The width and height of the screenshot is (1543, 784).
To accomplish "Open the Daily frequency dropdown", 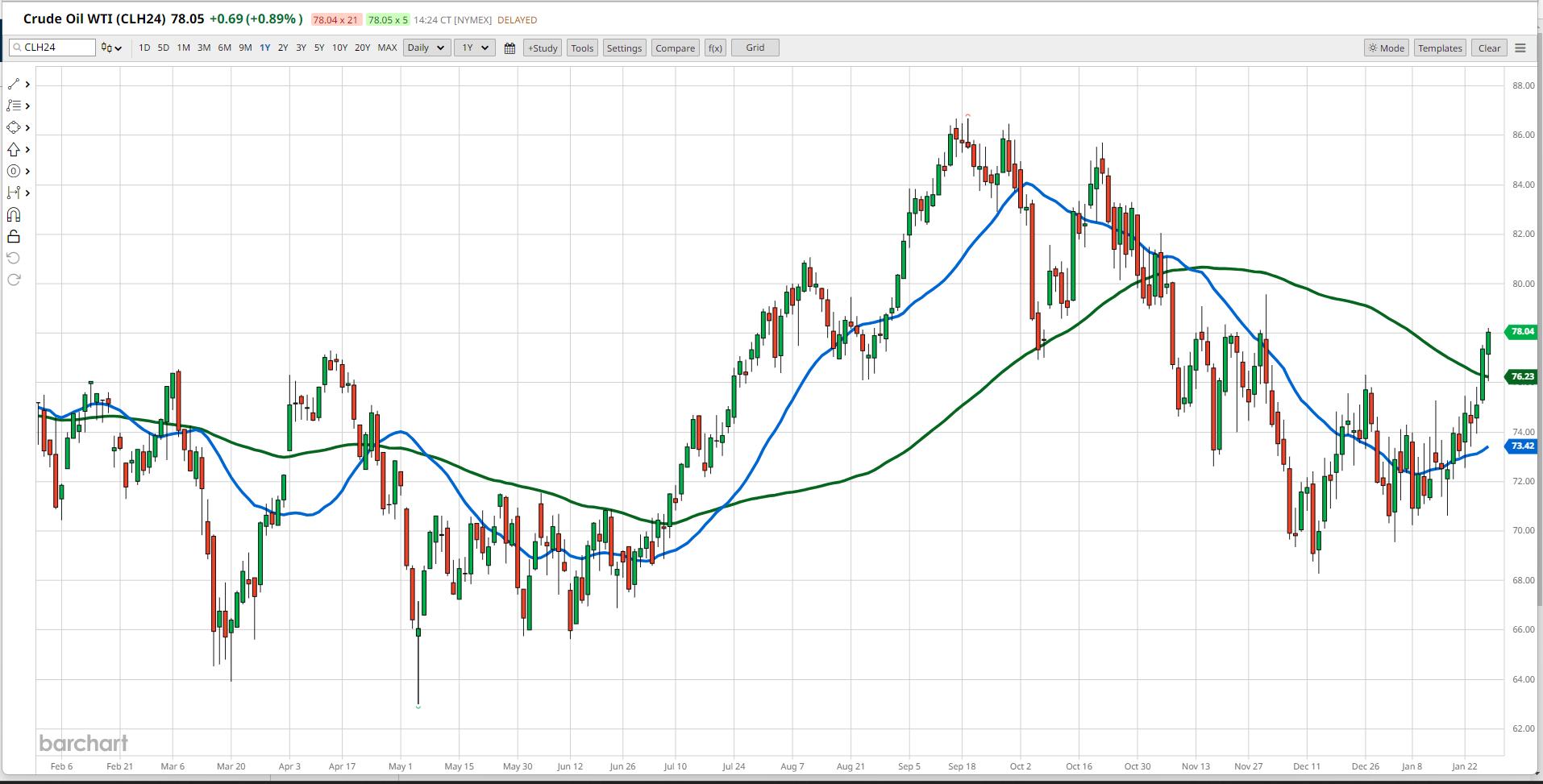I will pyautogui.click(x=426, y=48).
